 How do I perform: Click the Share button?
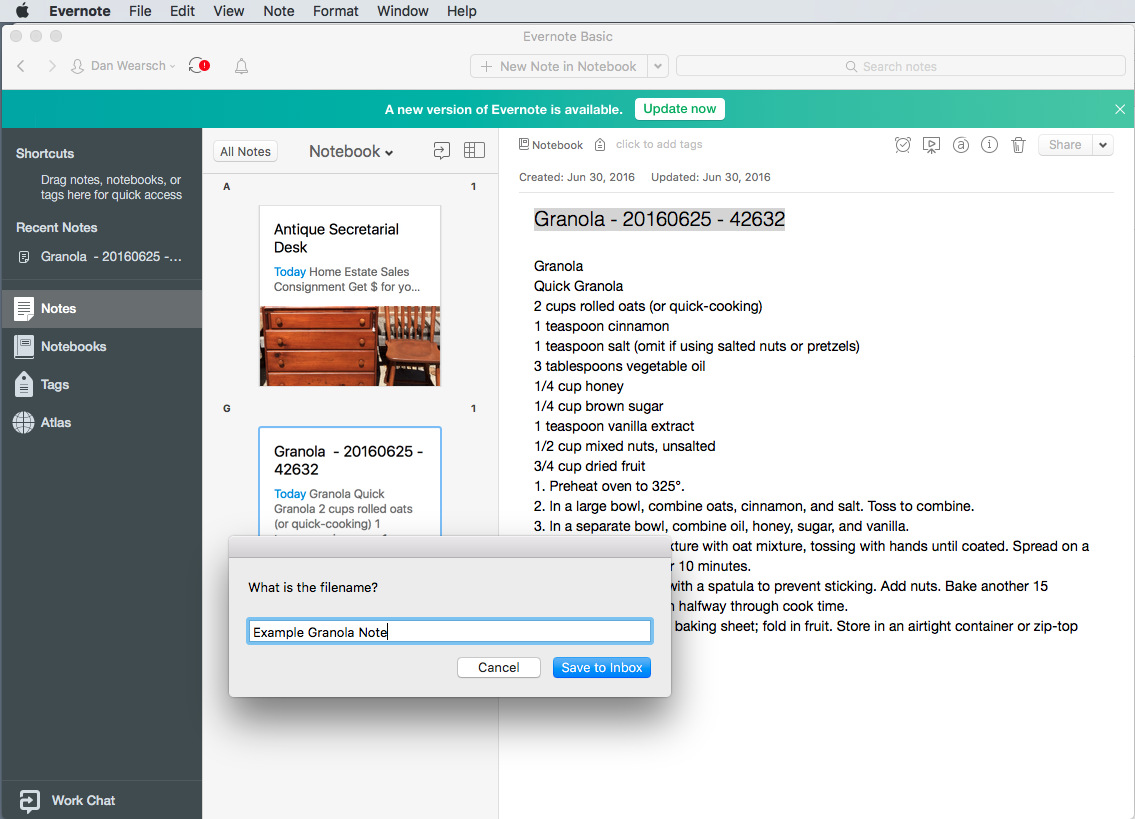pos(1066,145)
